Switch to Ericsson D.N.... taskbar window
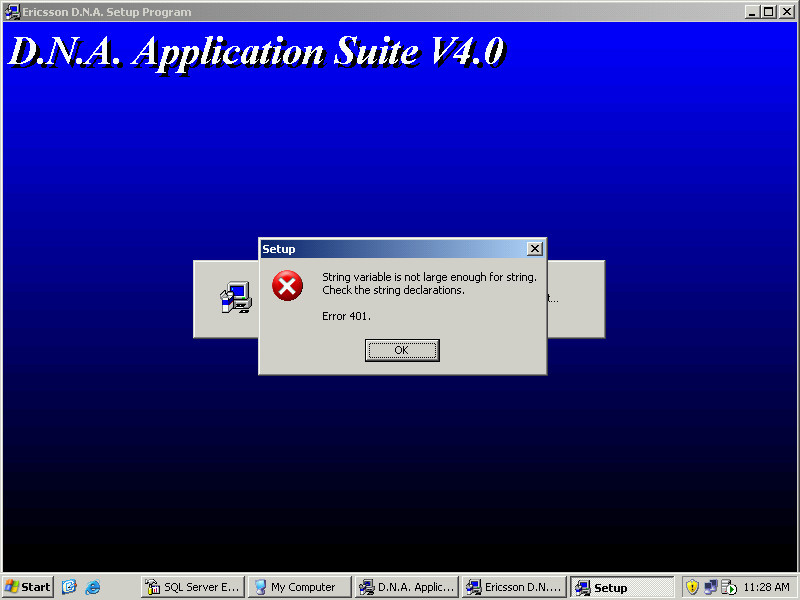This screenshot has height=600, width=800. (514, 587)
